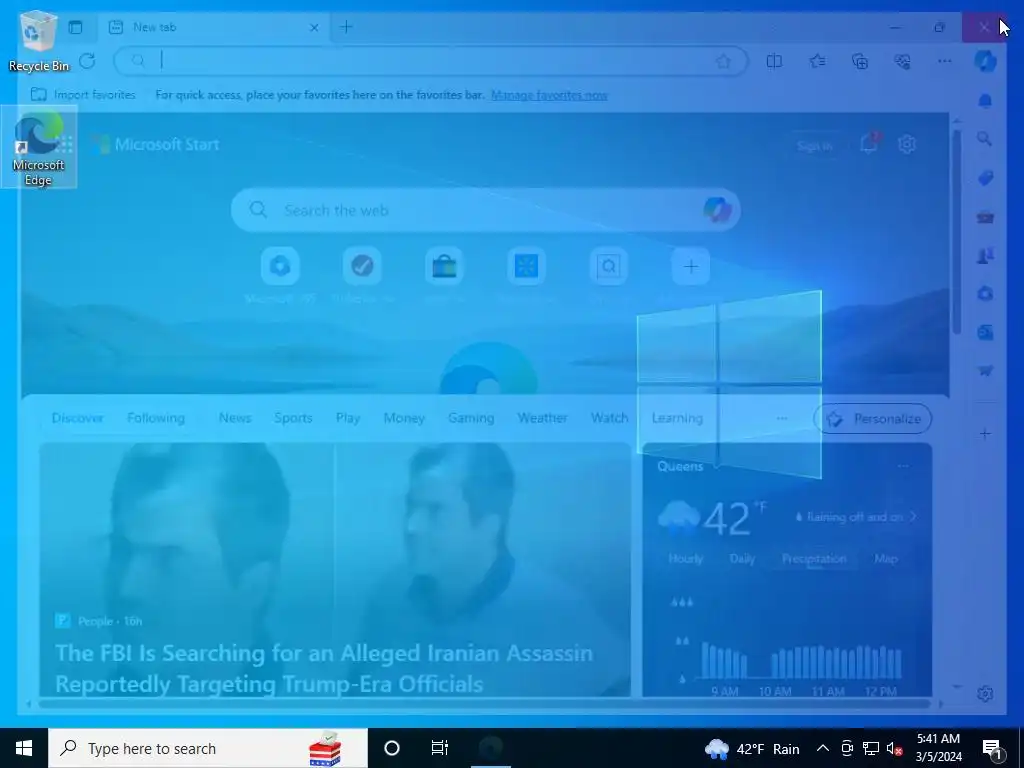
Task: Open the Favorites list icon
Action: point(817,61)
